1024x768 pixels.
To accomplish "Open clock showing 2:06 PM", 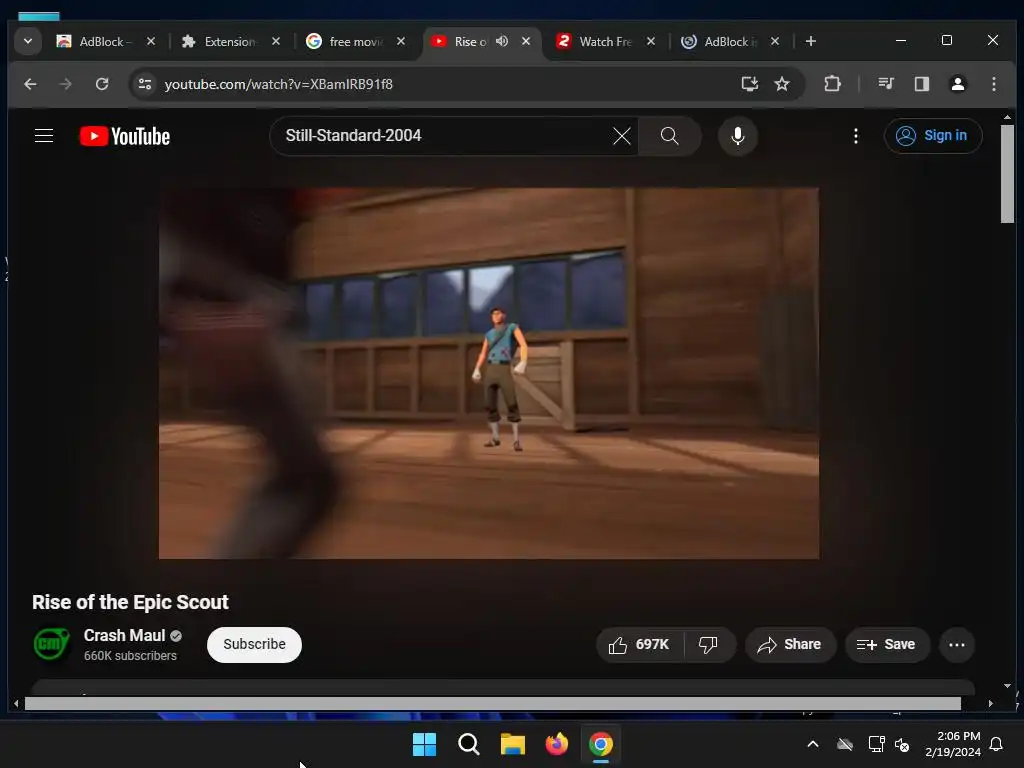I will pos(953,744).
